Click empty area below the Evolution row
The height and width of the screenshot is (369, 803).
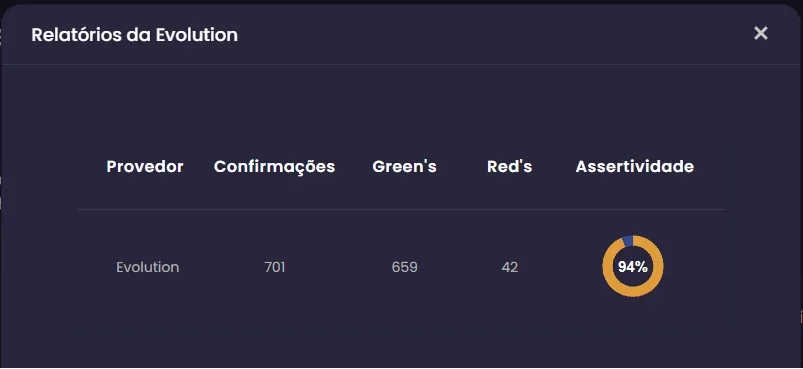(401, 335)
